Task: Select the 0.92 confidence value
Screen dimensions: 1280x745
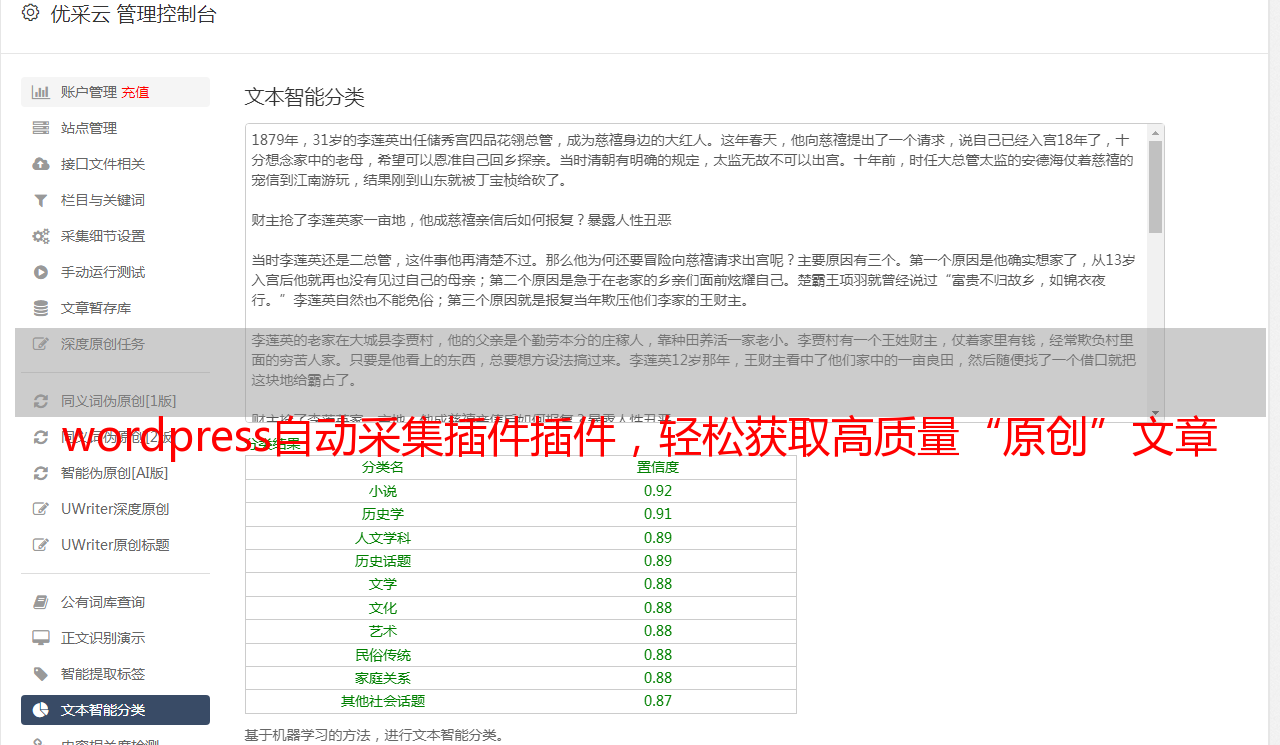Action: click(x=658, y=491)
